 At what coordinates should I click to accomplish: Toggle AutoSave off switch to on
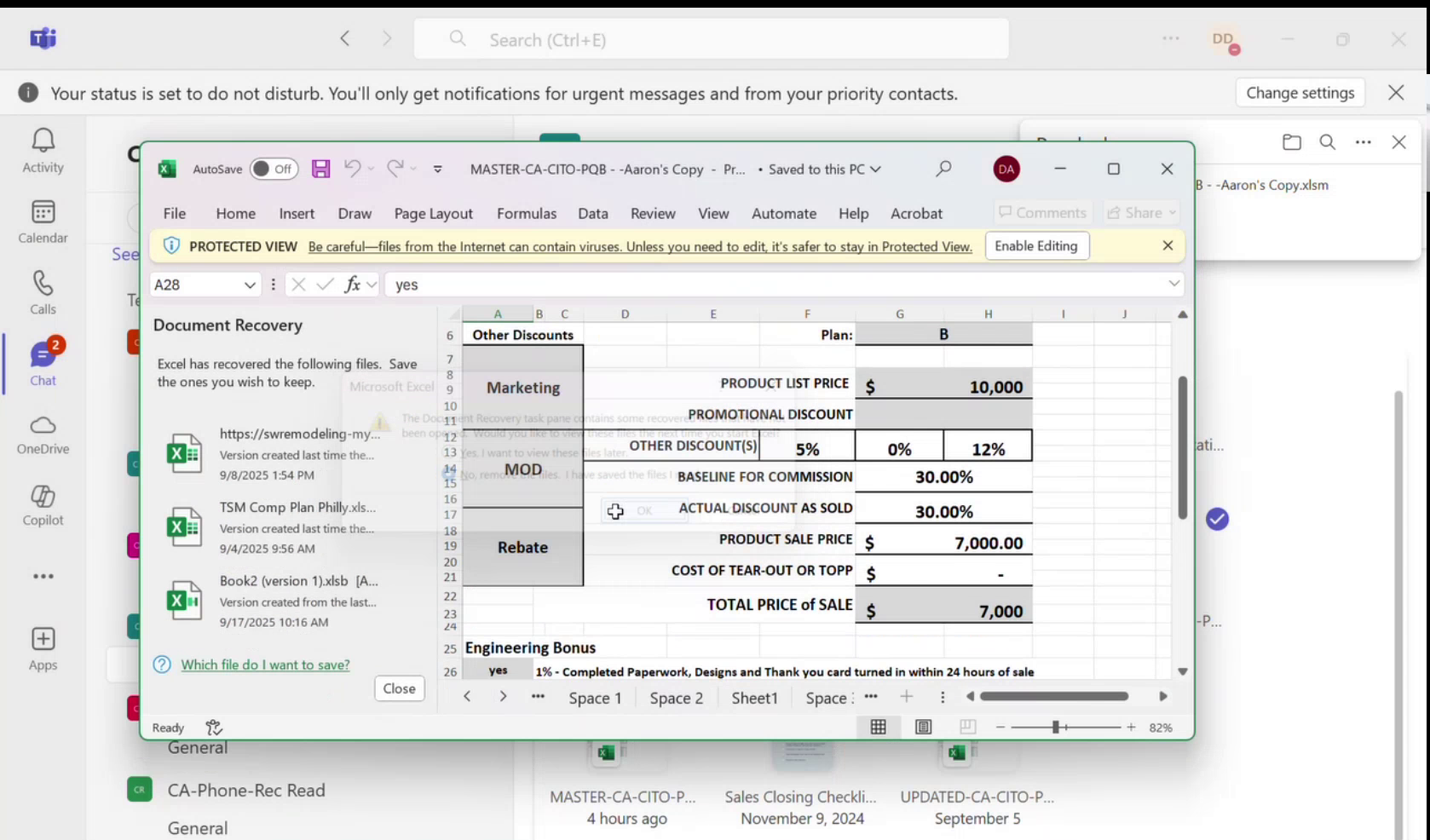click(274, 169)
